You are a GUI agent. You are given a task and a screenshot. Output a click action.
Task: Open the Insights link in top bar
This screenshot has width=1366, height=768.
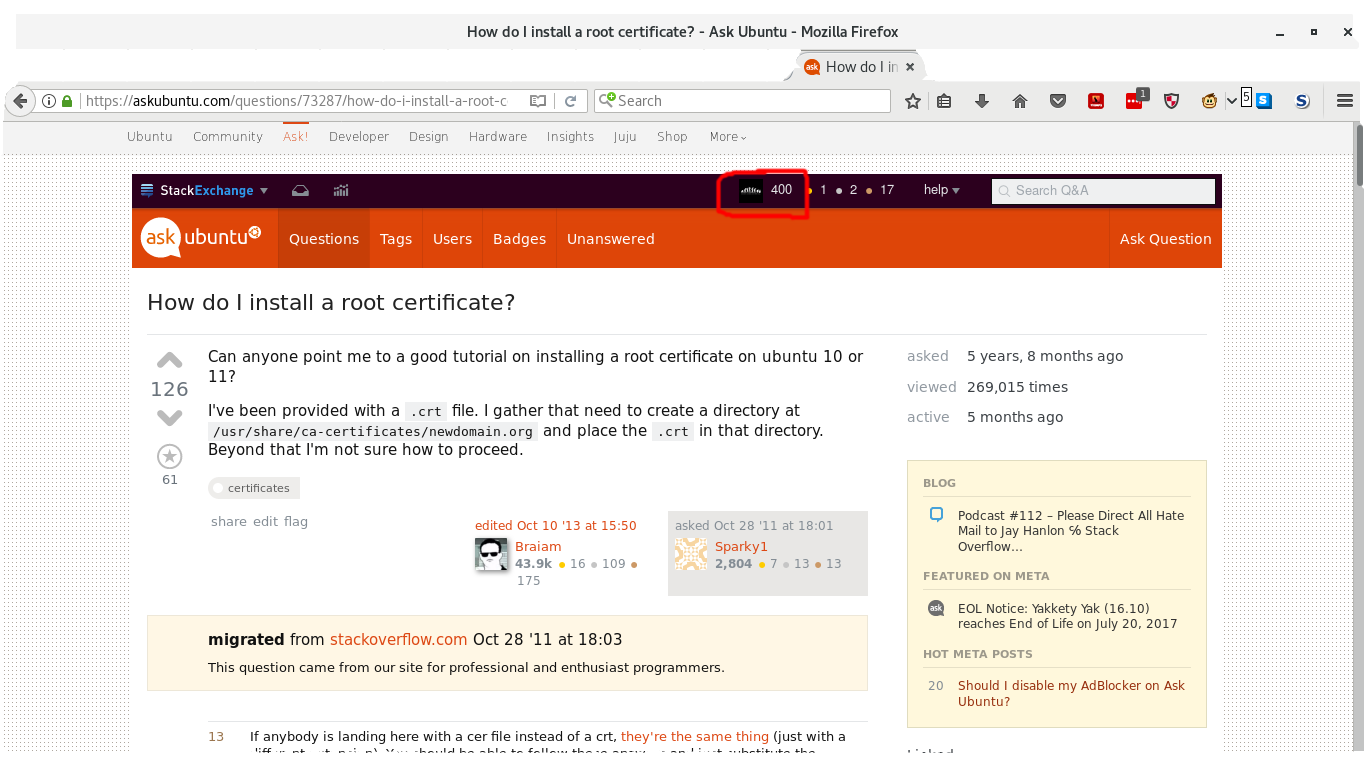coord(570,137)
